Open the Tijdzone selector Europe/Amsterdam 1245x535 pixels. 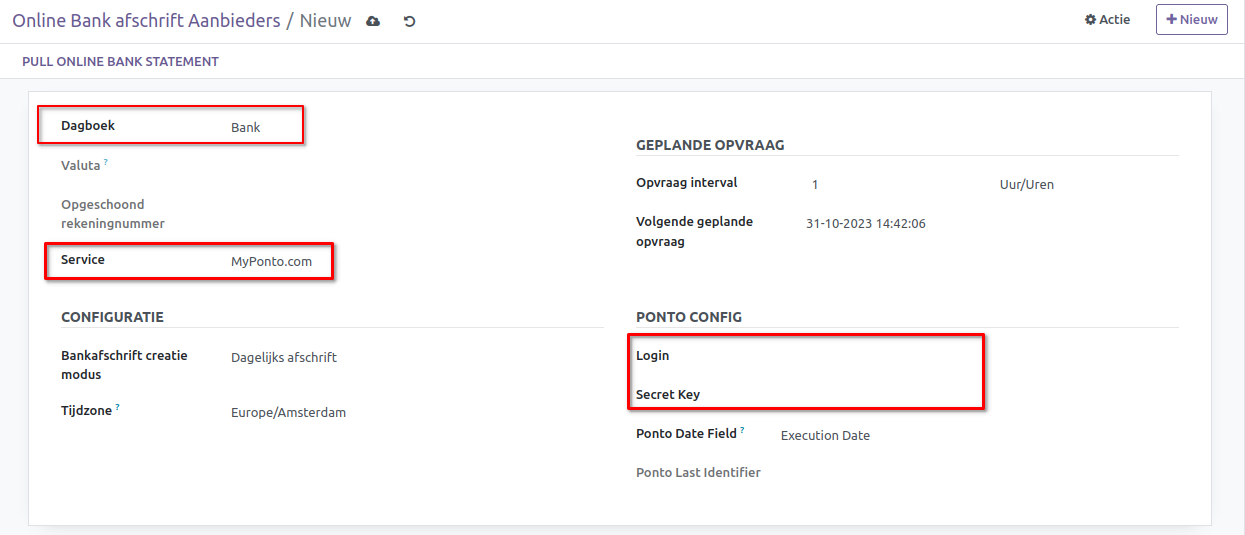[x=400, y=413]
